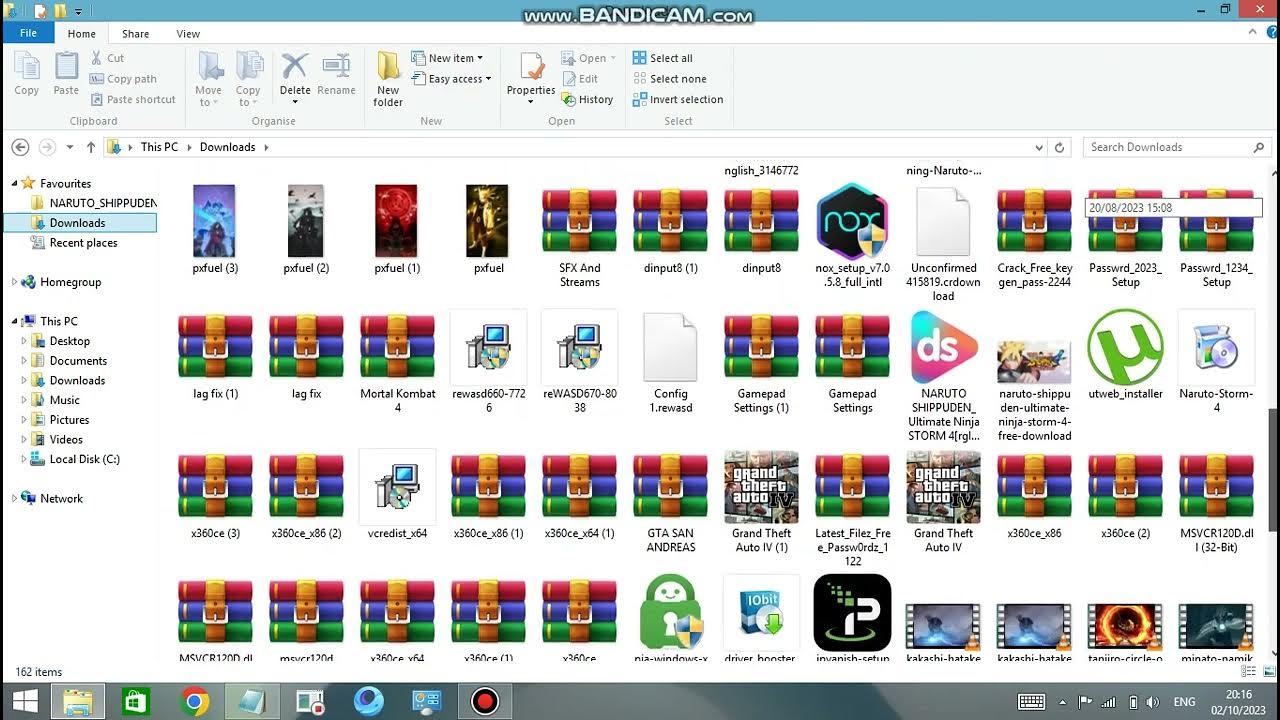1280x720 pixels.
Task: Open Documents under This PC
Action: tap(70, 361)
